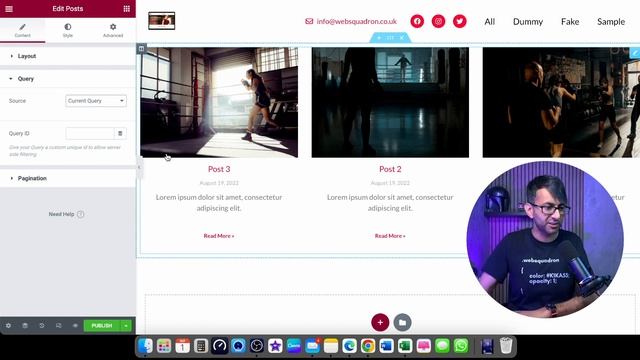Screen dimensions: 640x360
Task: Open Calendar in the dock
Action: (x=182, y=346)
